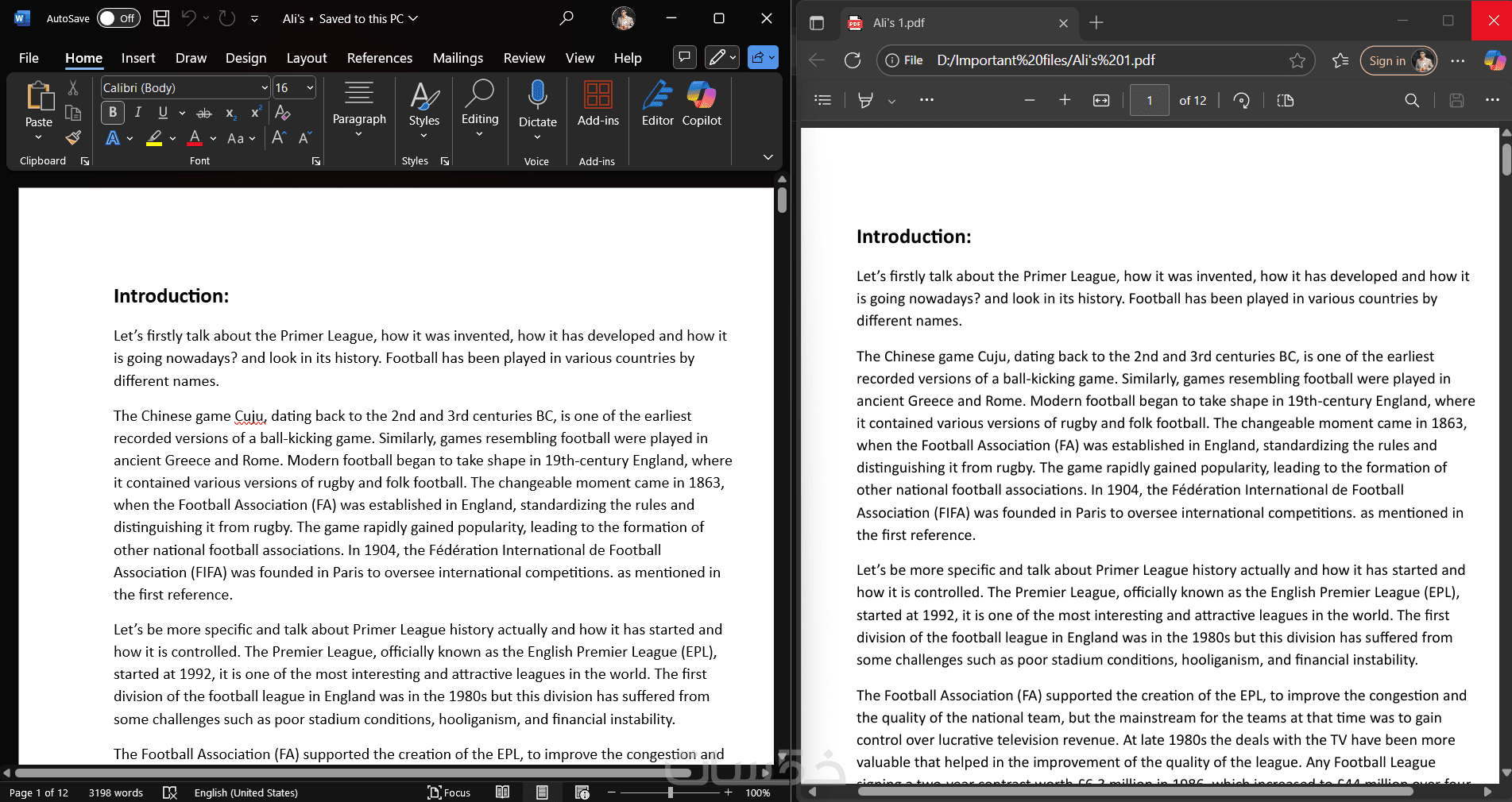Switch to Web Layout view in status bar
The height and width of the screenshot is (802, 1512).
coord(582,792)
